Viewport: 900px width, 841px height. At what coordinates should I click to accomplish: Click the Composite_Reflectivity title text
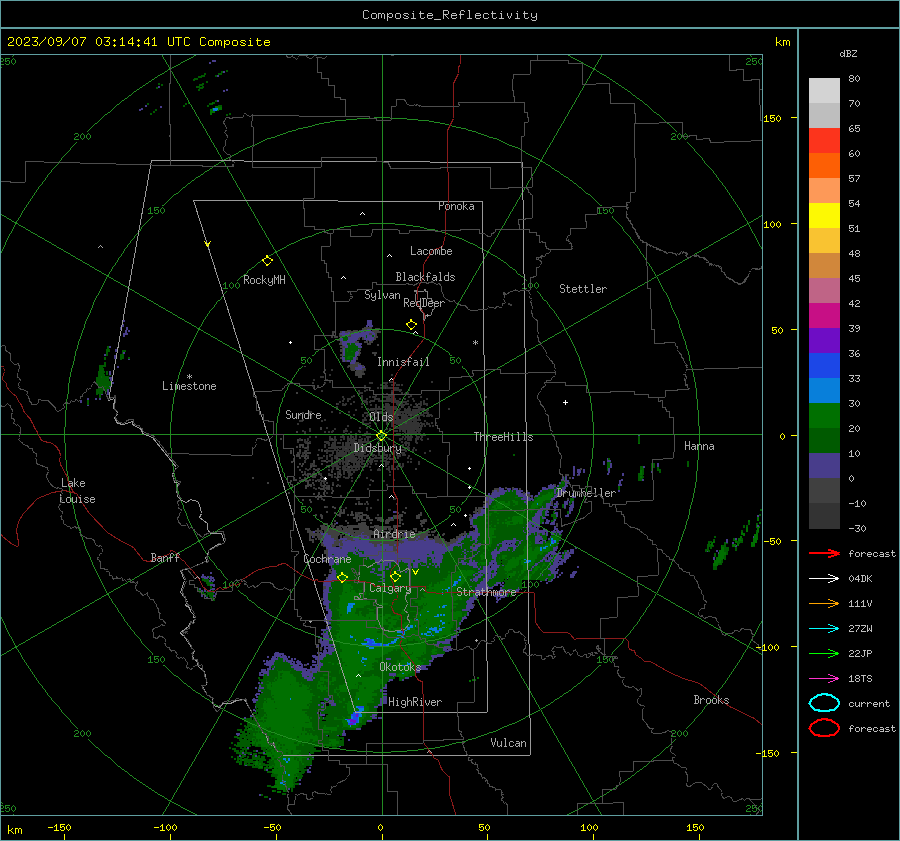coord(450,15)
